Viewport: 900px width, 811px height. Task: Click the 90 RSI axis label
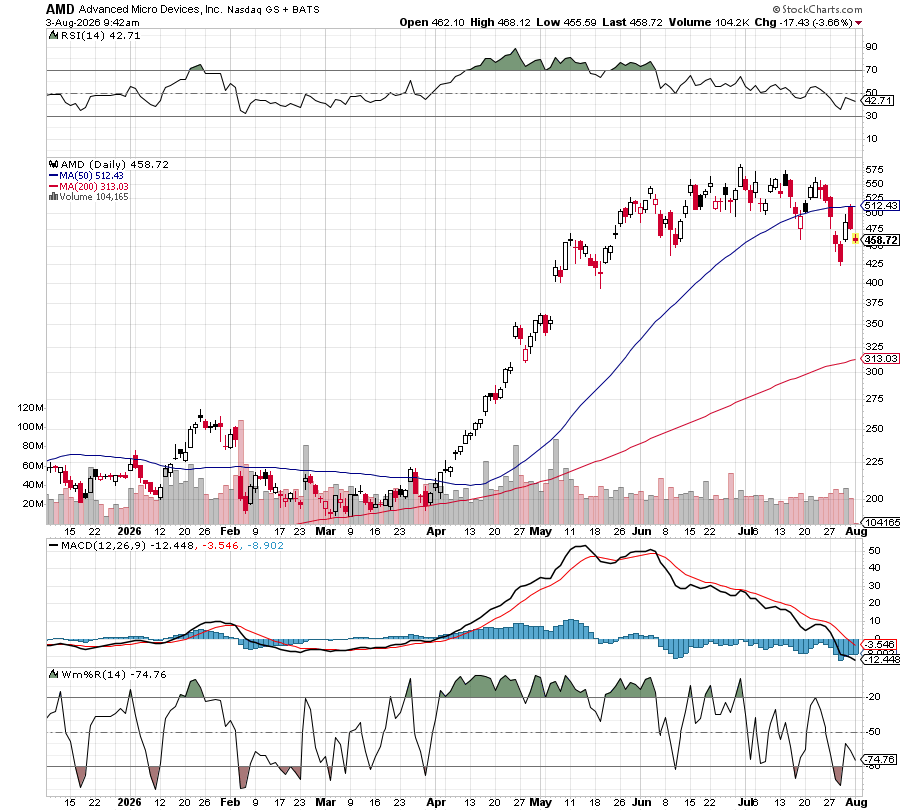click(871, 47)
